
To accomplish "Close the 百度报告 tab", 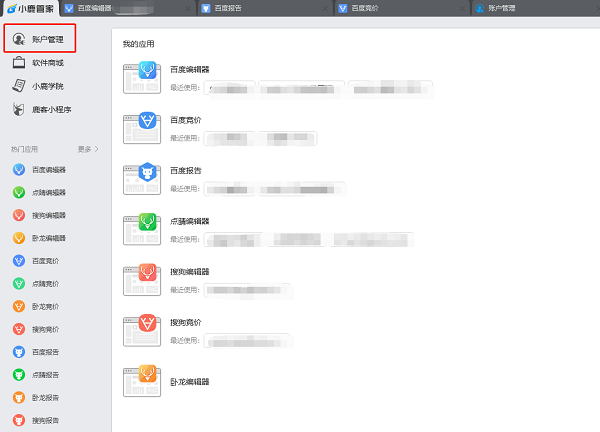I will [325, 8].
